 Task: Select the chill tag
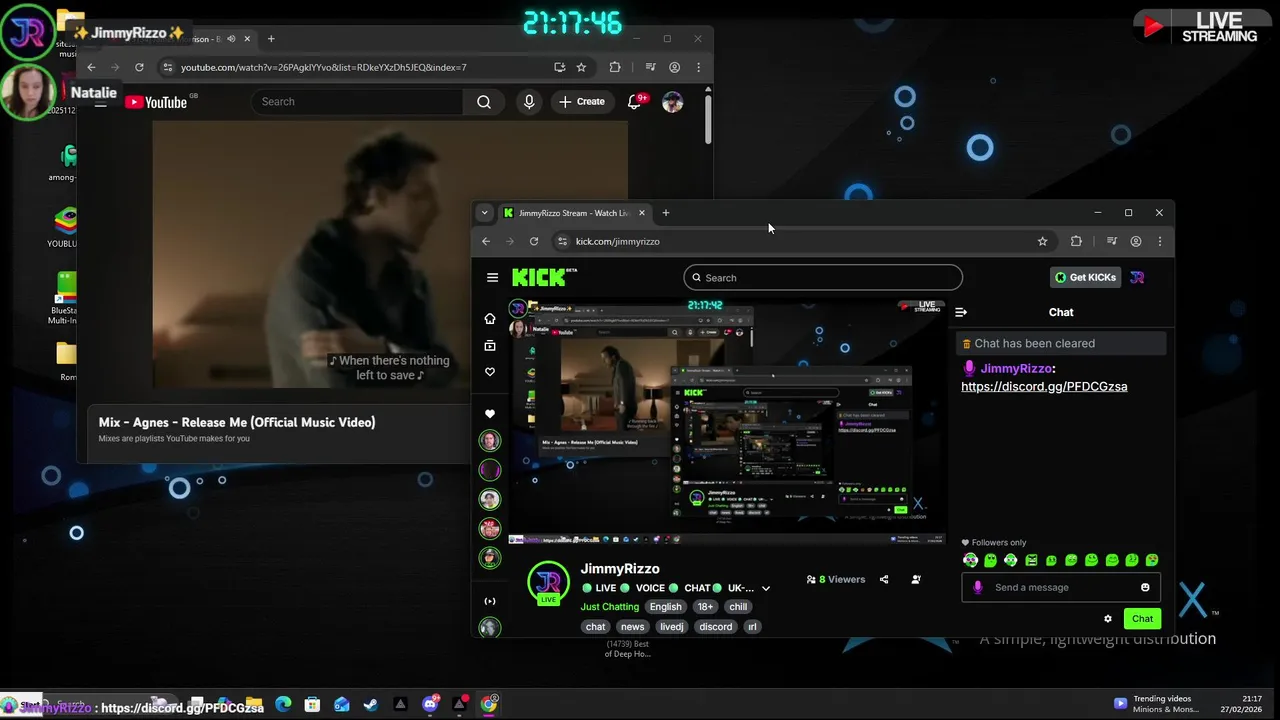pyautogui.click(x=738, y=607)
